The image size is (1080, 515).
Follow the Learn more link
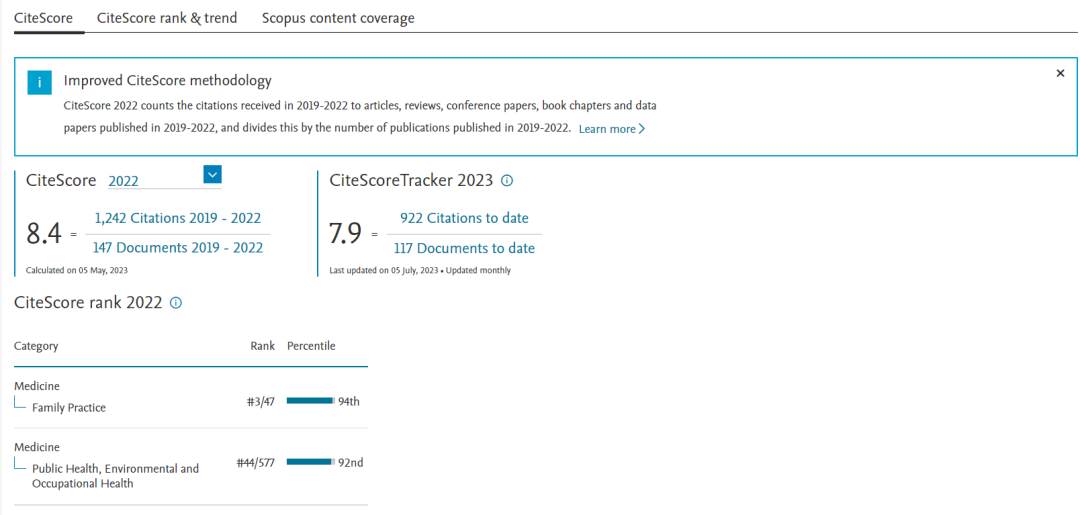click(x=612, y=129)
